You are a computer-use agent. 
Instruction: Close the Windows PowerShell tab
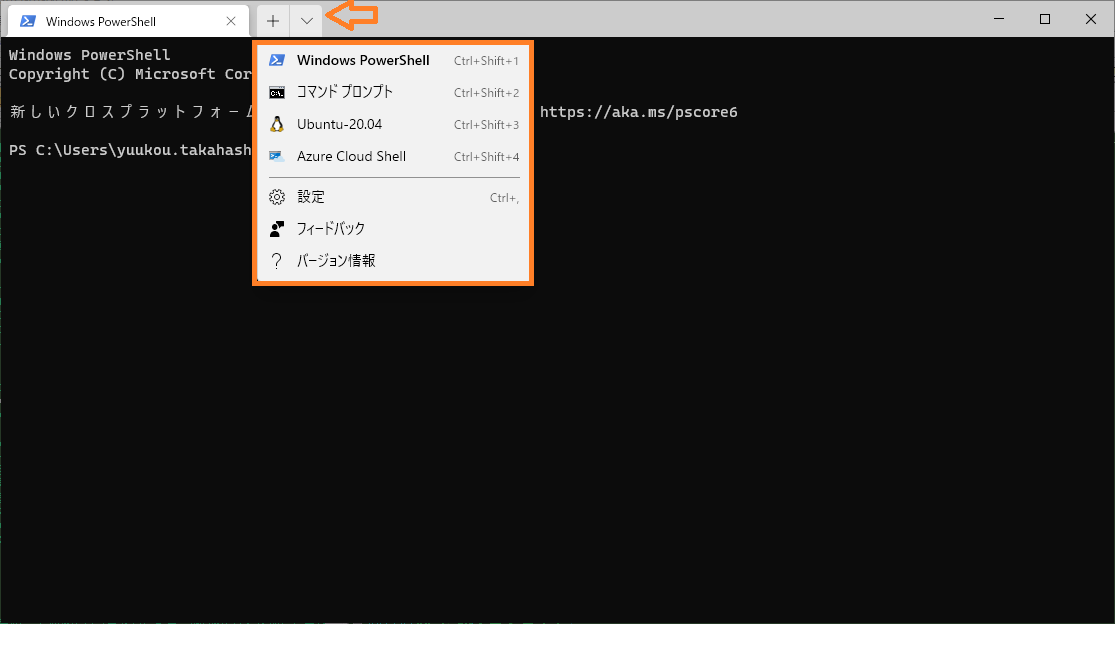tap(231, 20)
